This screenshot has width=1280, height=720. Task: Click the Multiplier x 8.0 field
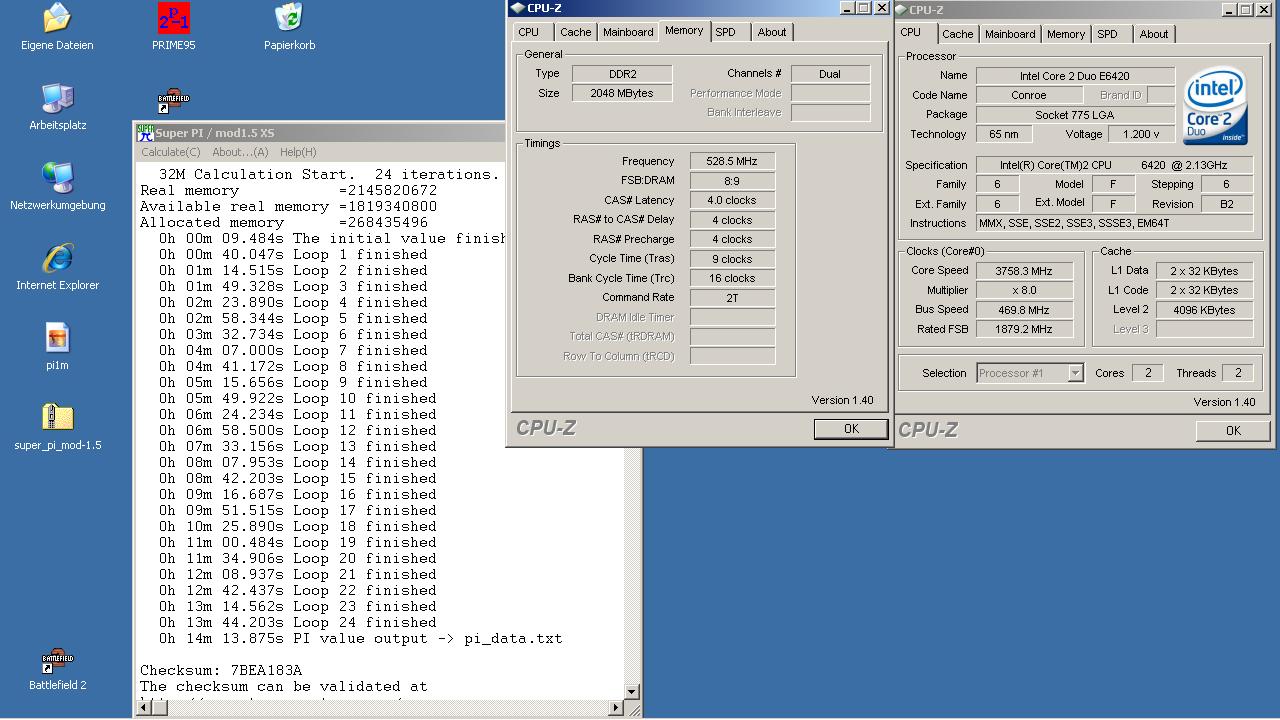1023,290
